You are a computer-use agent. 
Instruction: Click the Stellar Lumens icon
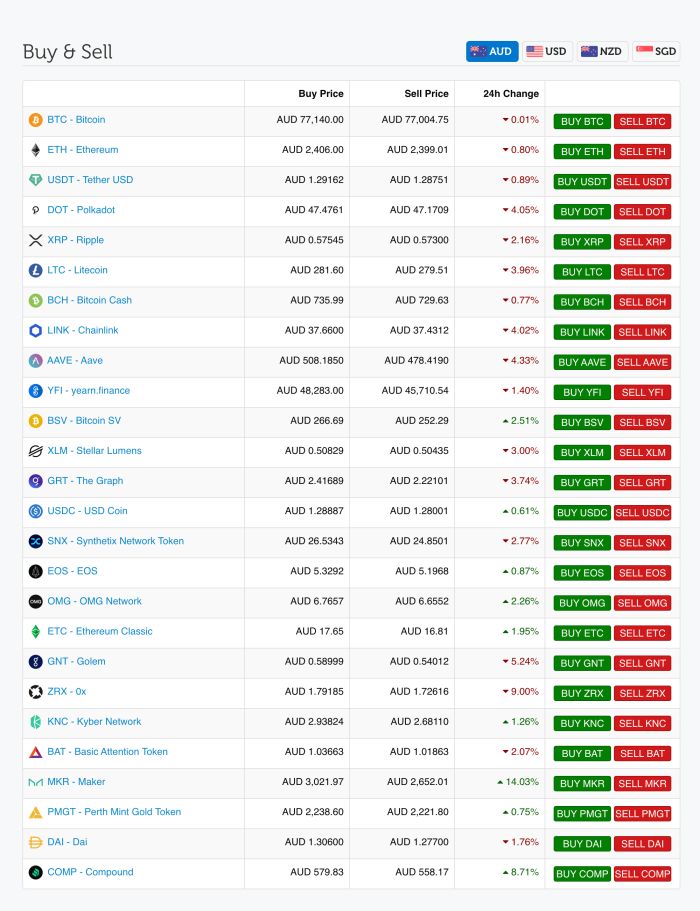pyautogui.click(x=35, y=451)
